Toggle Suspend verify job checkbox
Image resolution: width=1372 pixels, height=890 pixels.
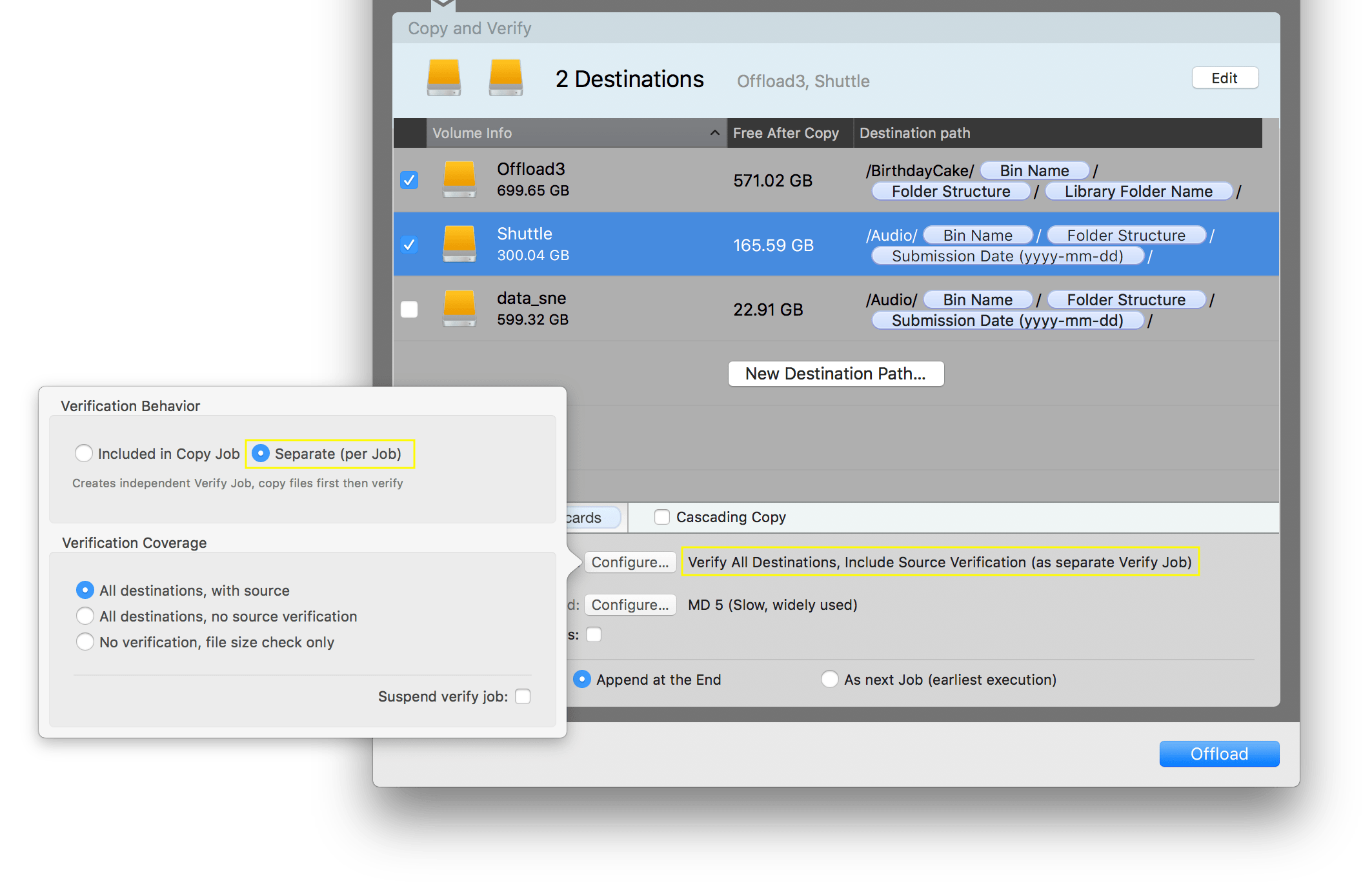(523, 696)
